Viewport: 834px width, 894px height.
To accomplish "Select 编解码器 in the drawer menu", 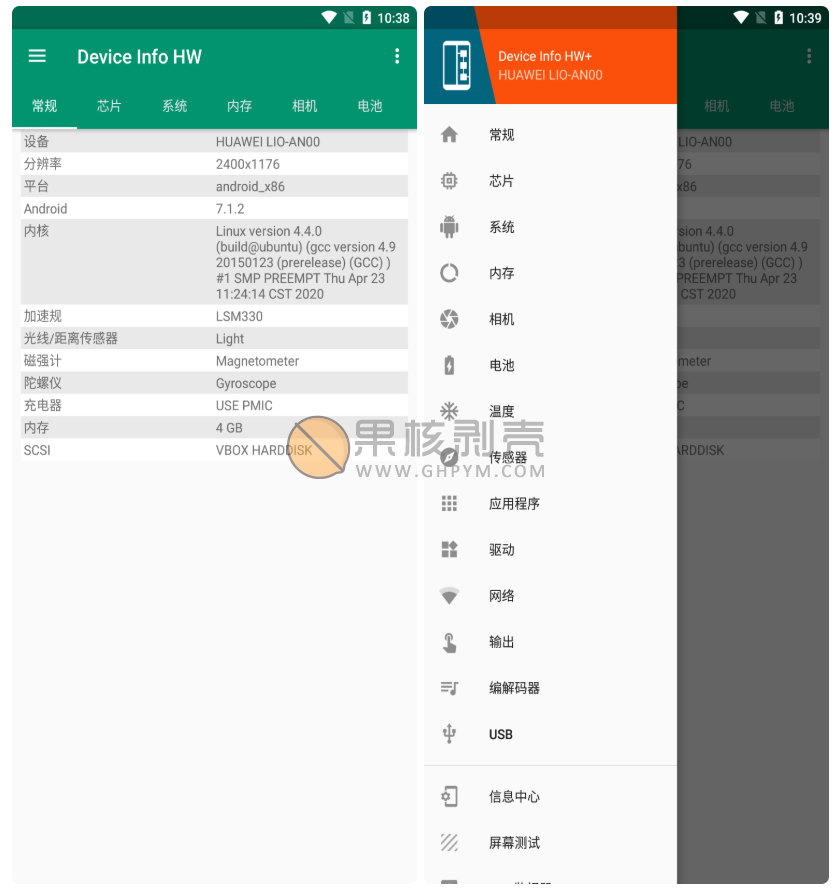I will click(x=514, y=688).
